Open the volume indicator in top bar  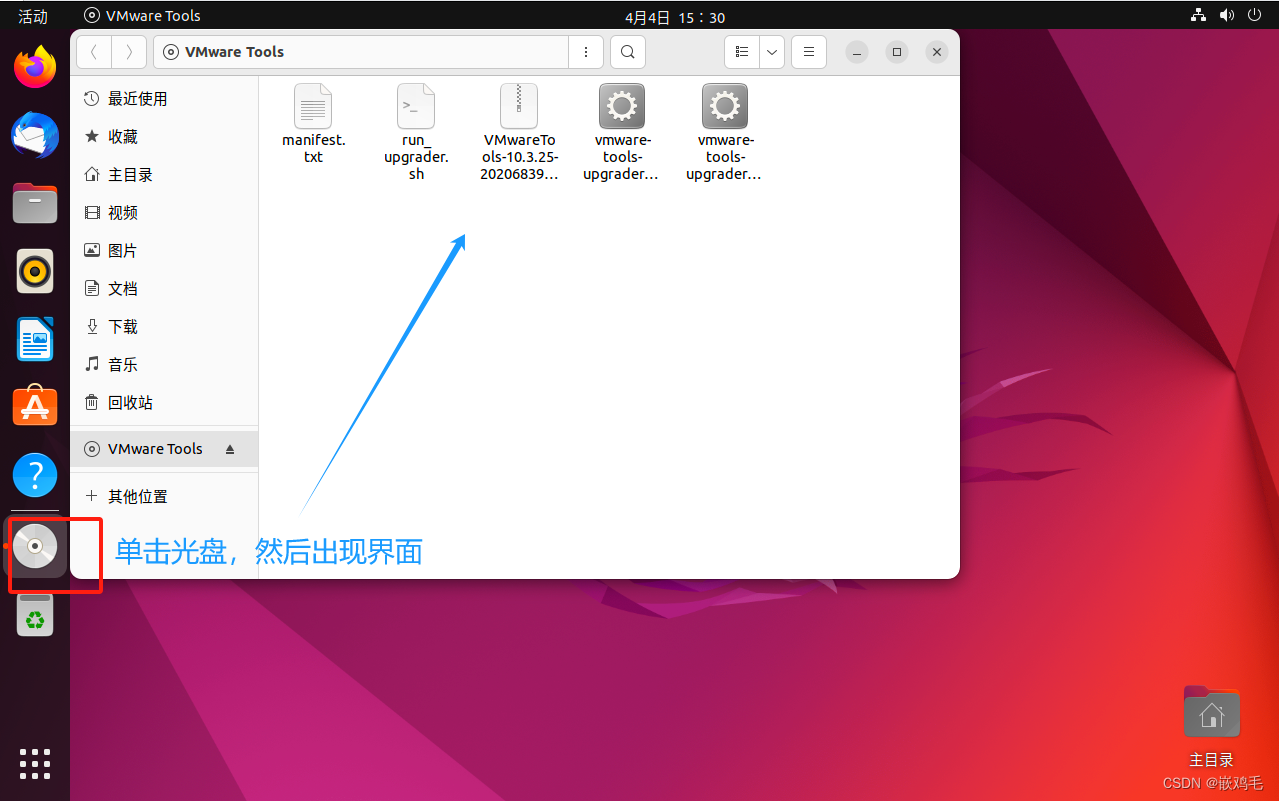(1227, 15)
